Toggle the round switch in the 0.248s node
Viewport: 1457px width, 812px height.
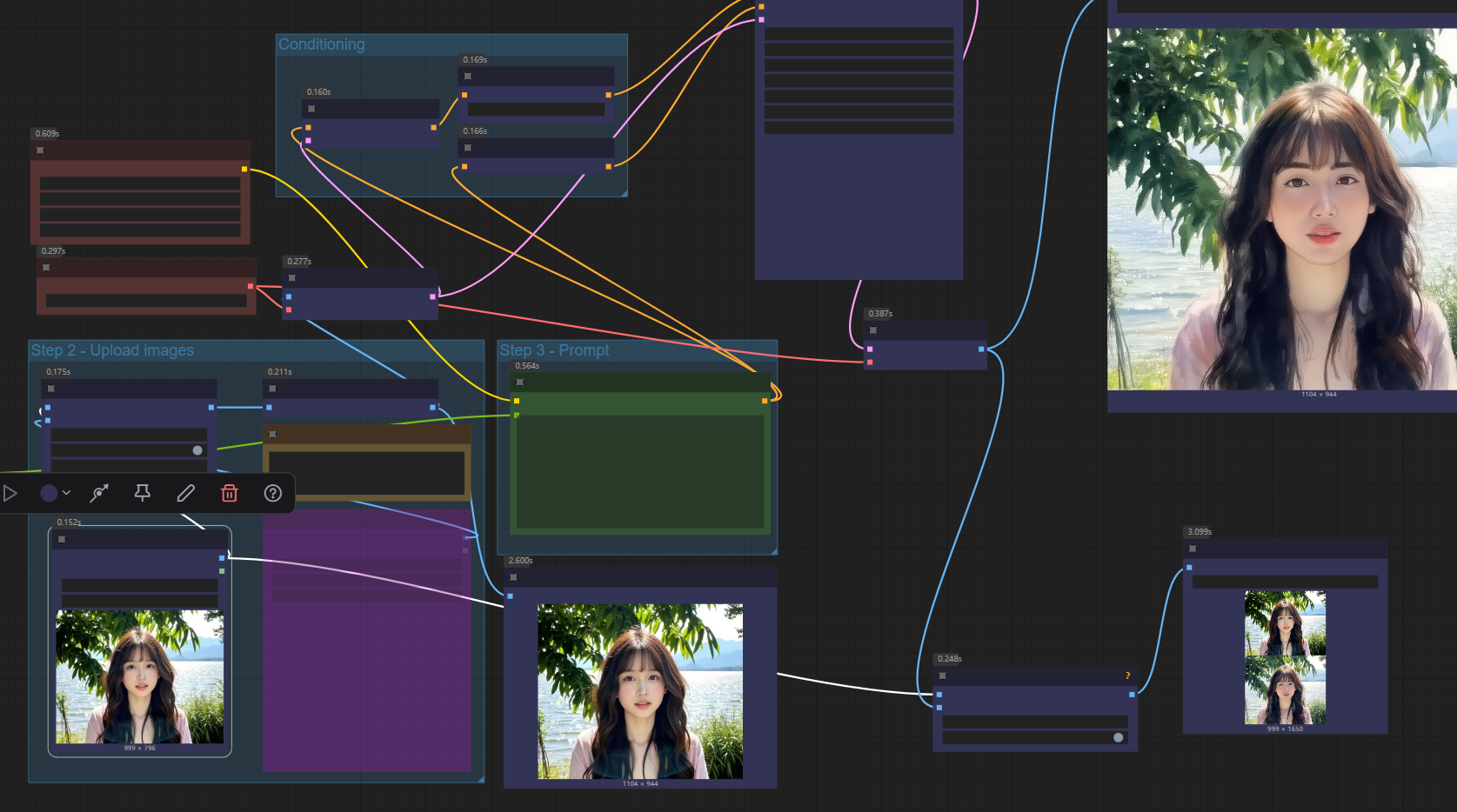1119,737
